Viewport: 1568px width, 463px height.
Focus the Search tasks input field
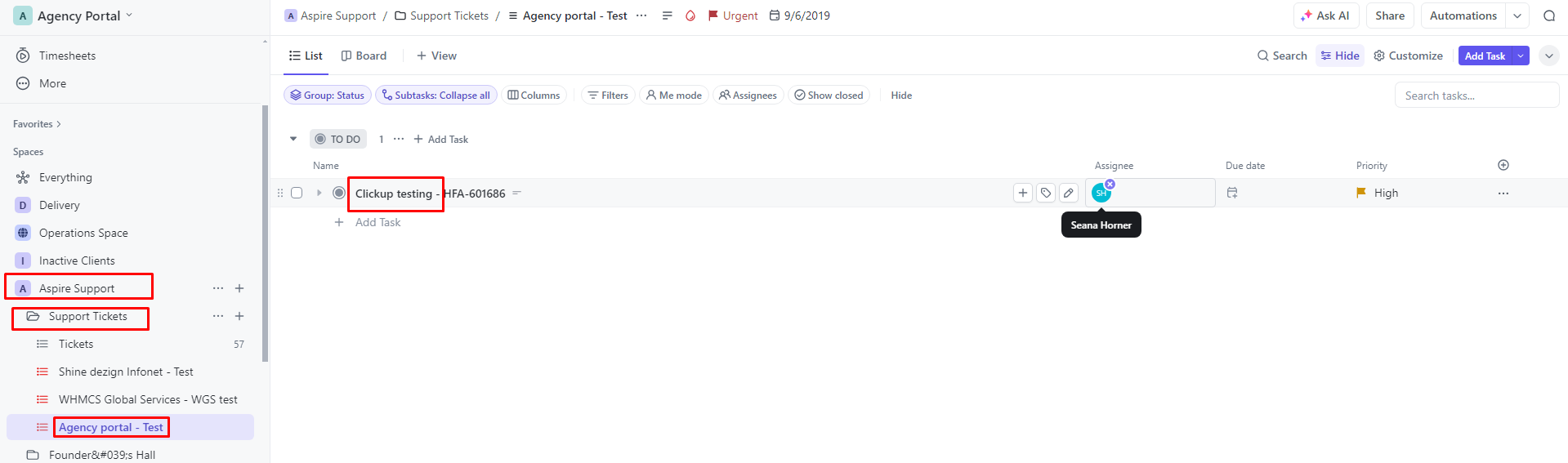1476,96
